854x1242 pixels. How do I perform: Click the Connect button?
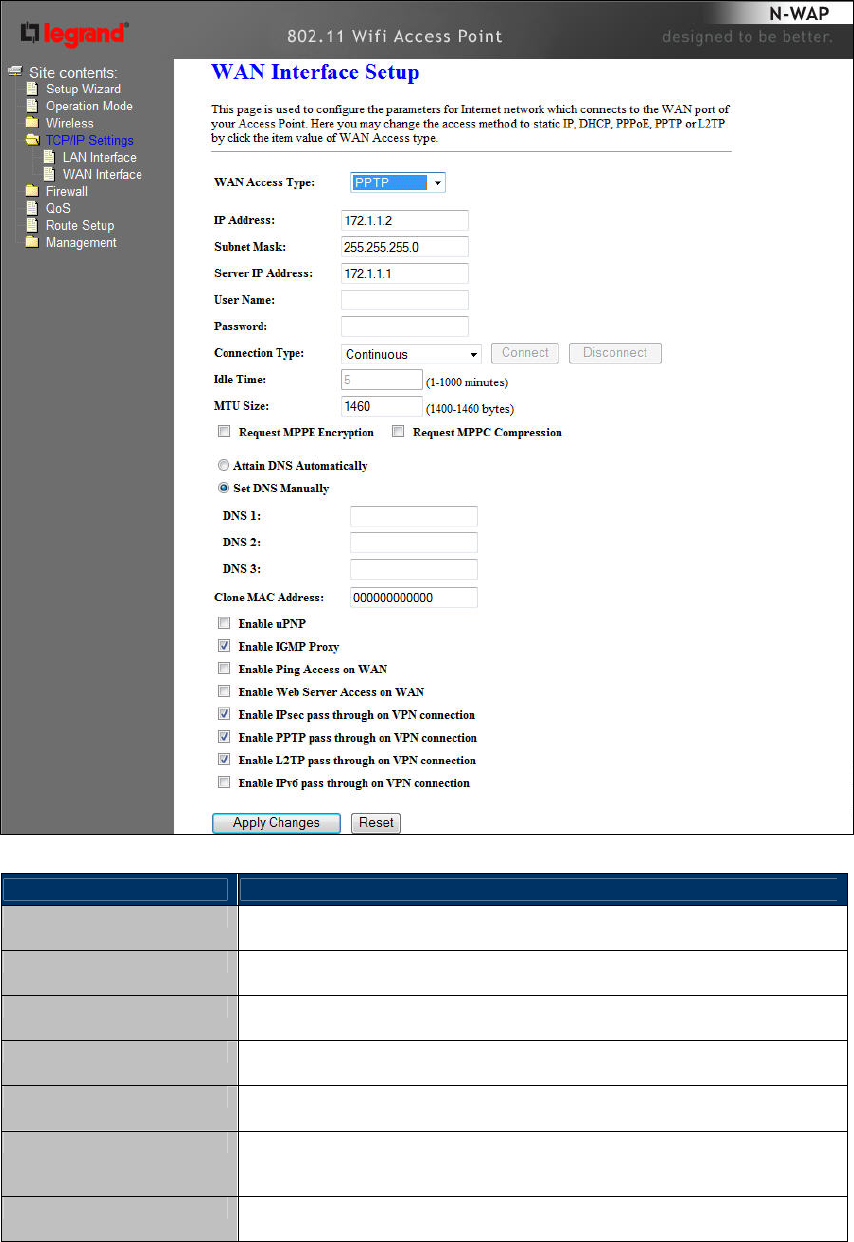point(525,353)
